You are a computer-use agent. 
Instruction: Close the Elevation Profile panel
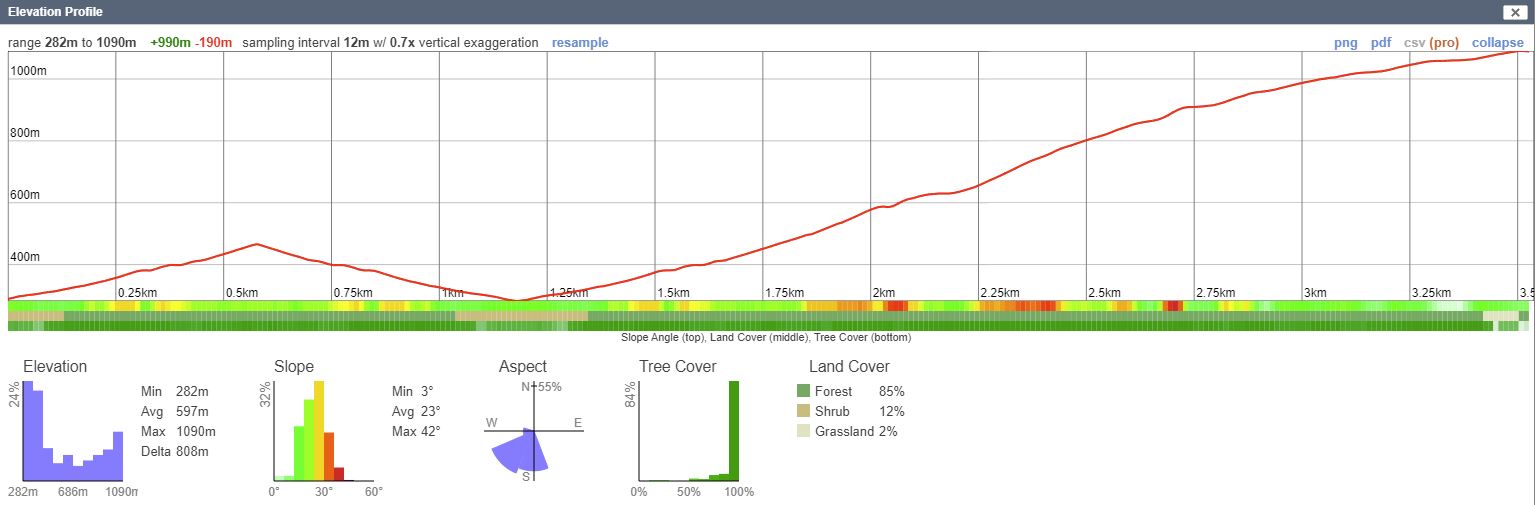tap(1515, 12)
